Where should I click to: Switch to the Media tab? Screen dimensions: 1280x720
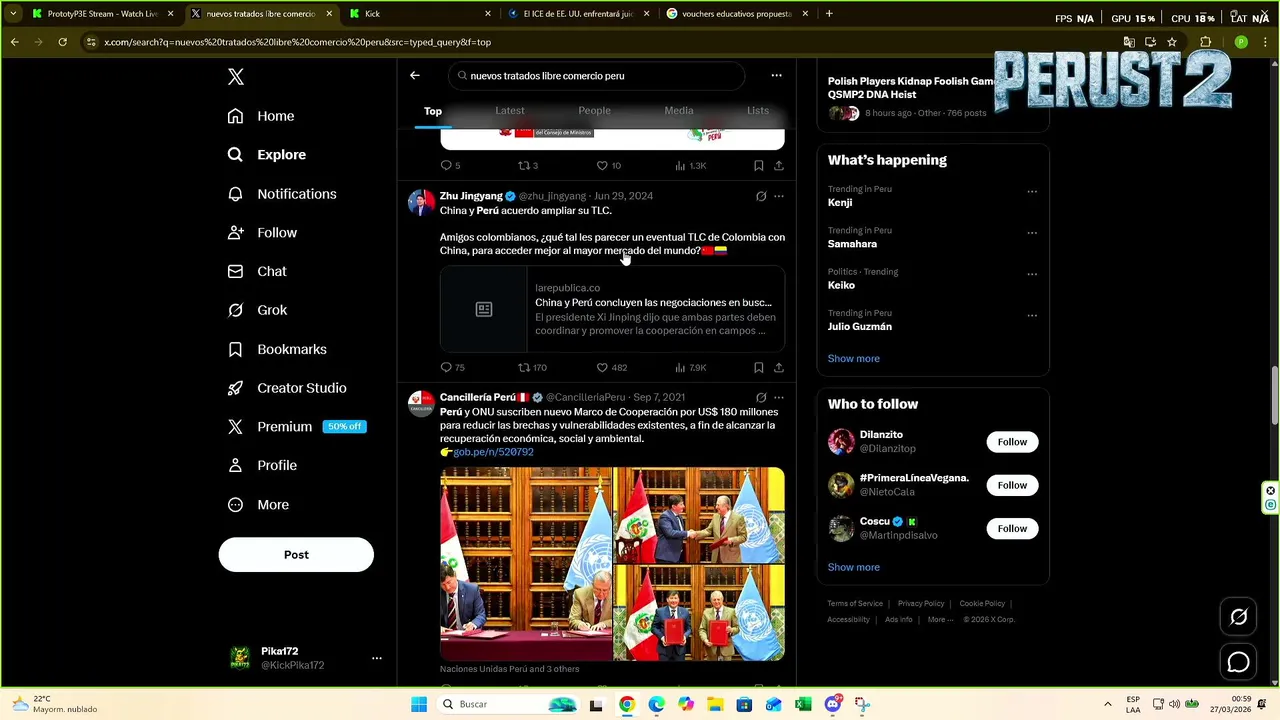679,111
